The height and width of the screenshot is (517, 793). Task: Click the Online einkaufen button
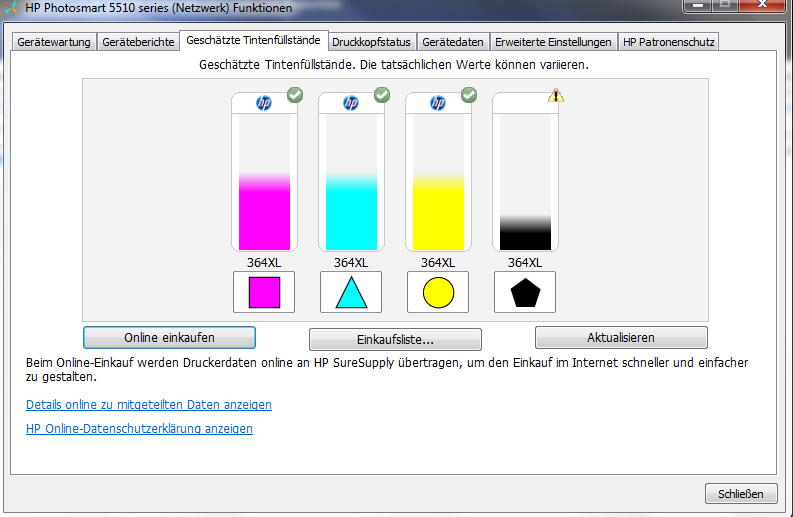coord(169,337)
